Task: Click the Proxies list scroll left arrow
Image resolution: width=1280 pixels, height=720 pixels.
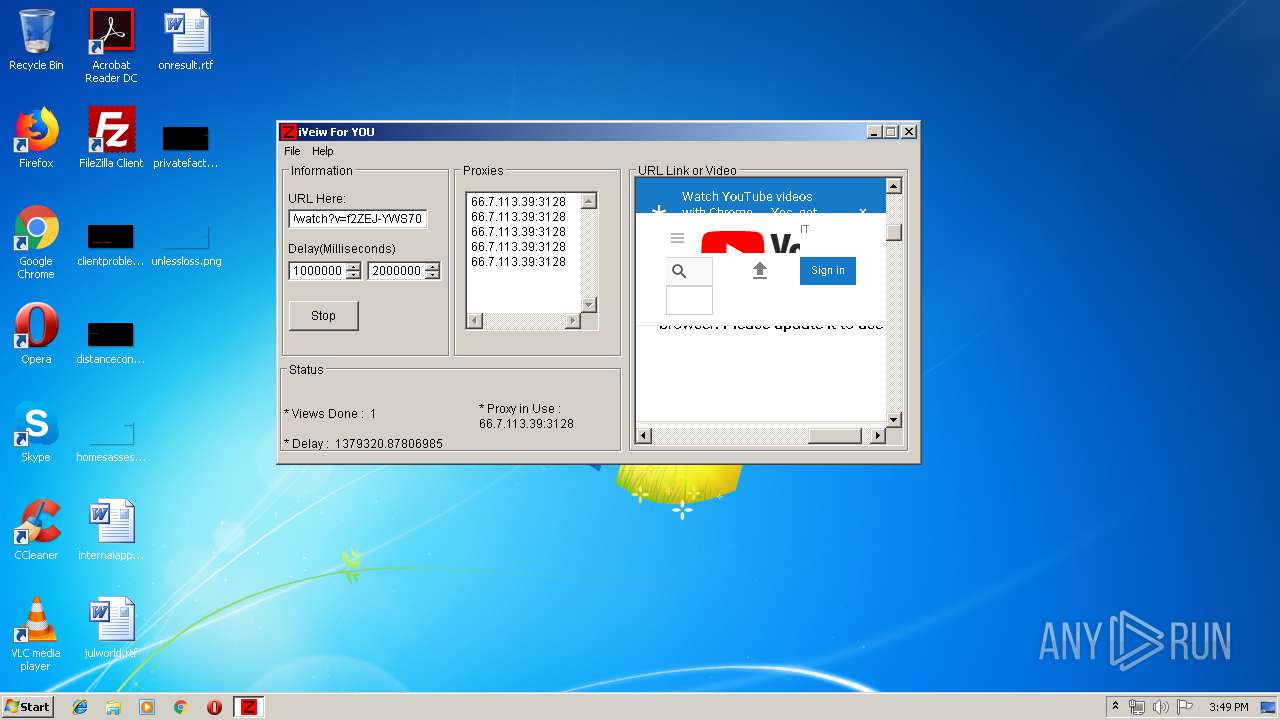Action: tap(475, 321)
